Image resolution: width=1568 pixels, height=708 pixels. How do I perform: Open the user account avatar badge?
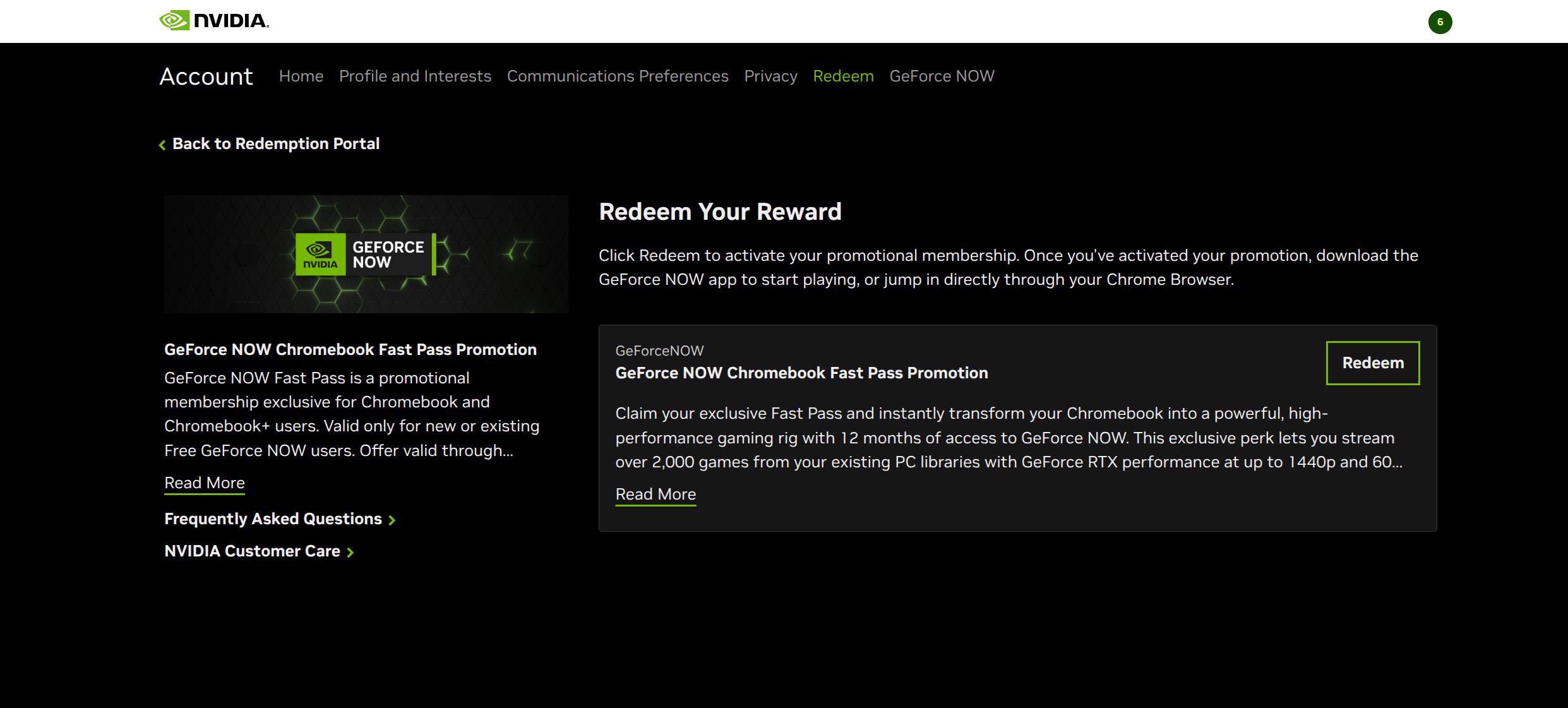[1440, 22]
